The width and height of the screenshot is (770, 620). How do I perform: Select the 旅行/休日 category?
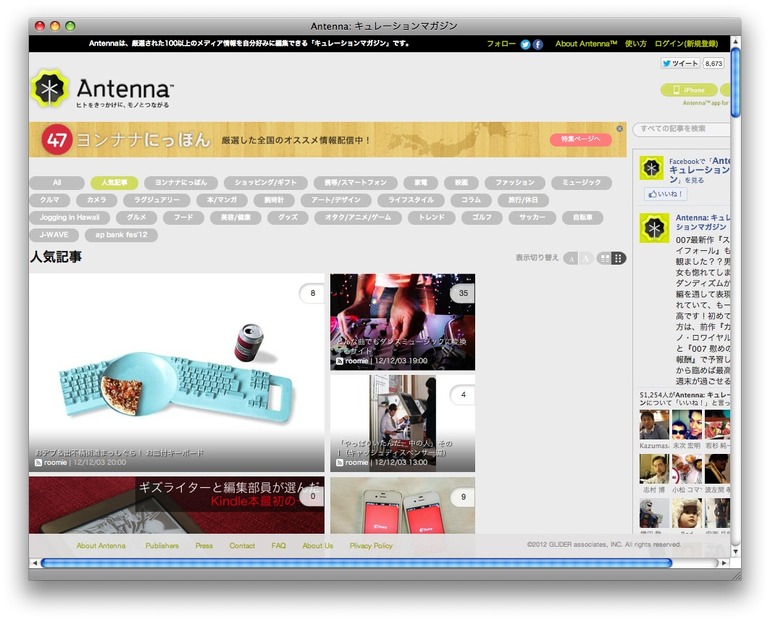pos(523,200)
